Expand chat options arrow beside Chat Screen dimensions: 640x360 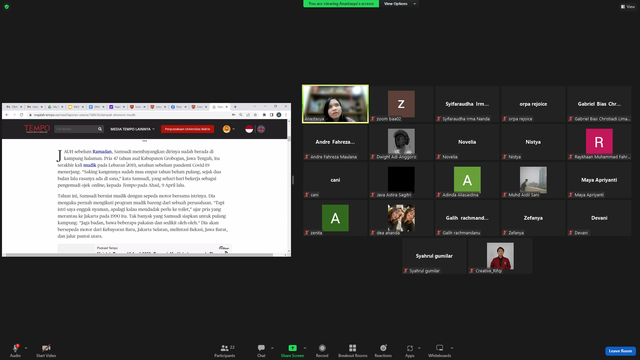(x=272, y=348)
